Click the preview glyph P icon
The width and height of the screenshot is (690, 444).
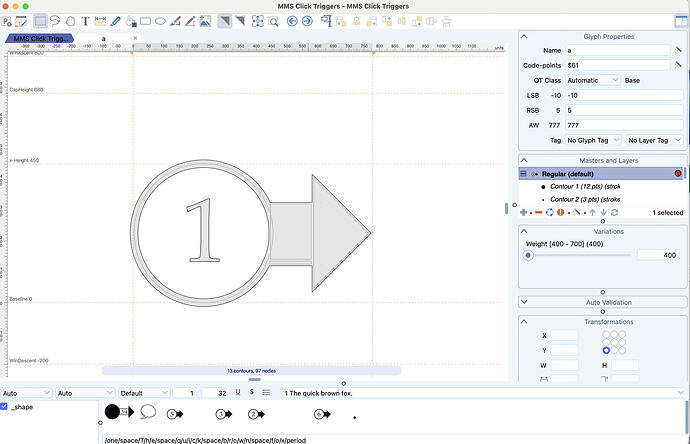click(7, 21)
